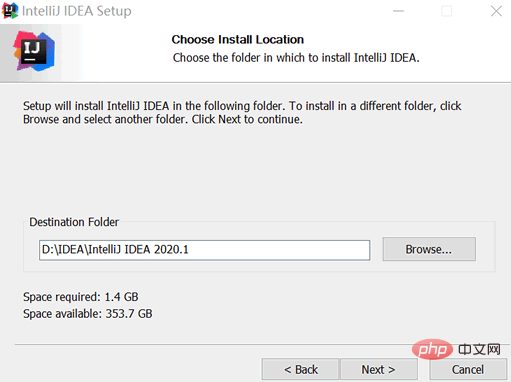Continue installation with Next button
Screen dimensions: 511x382
click(x=379, y=369)
